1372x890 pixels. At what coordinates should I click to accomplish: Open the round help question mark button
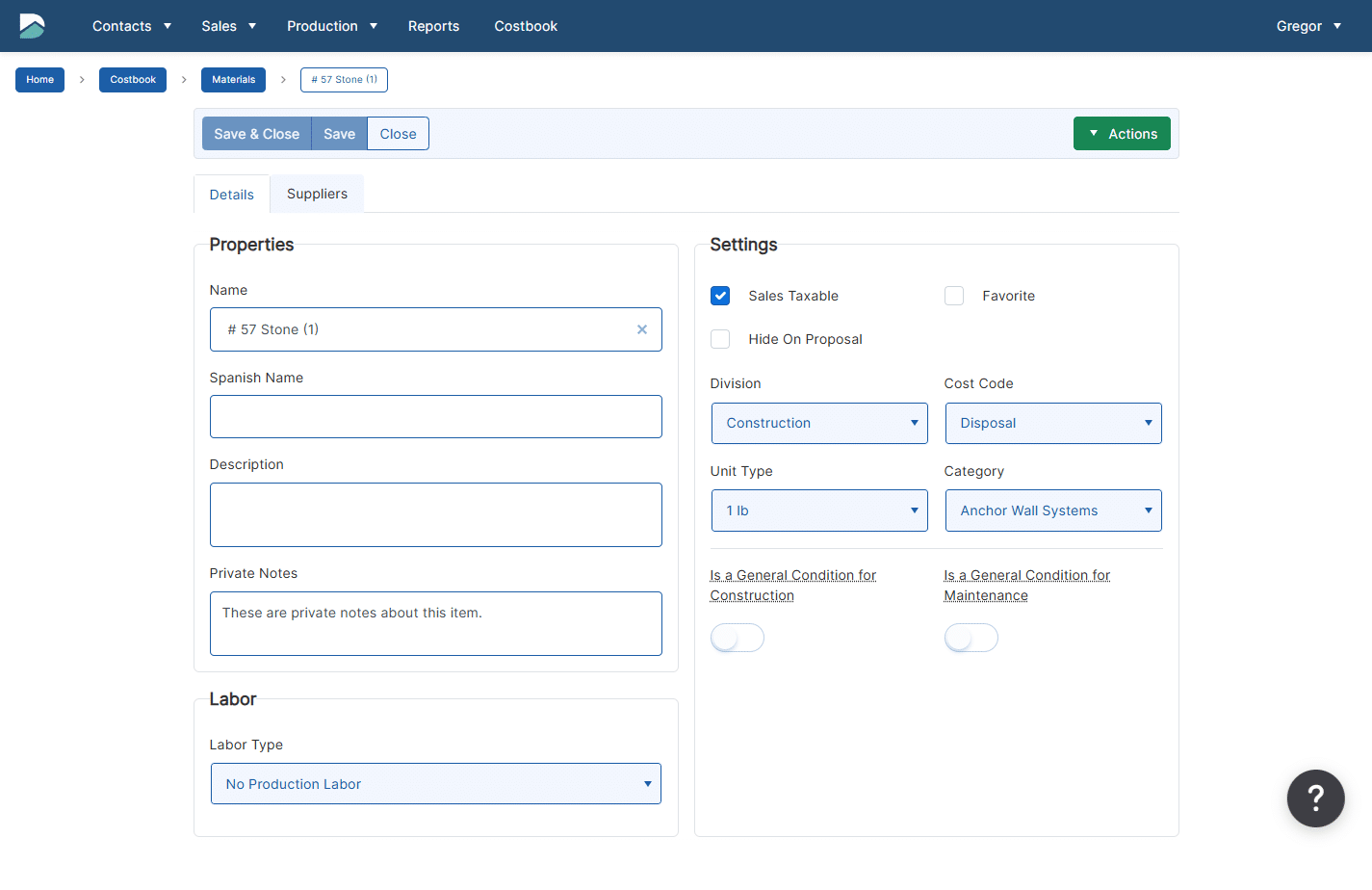1315,798
